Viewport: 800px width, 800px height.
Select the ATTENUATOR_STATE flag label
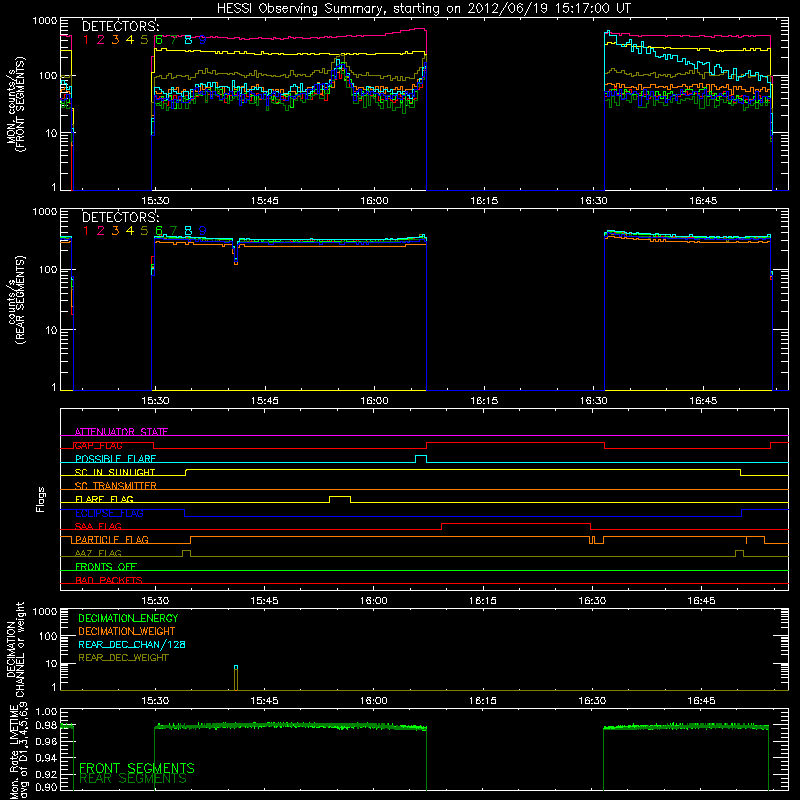pos(121,432)
